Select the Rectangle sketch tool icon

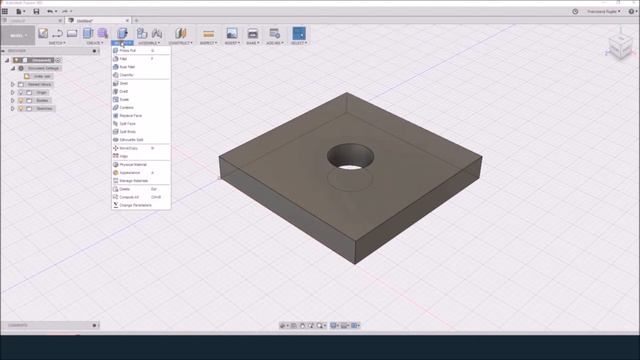coord(72,33)
